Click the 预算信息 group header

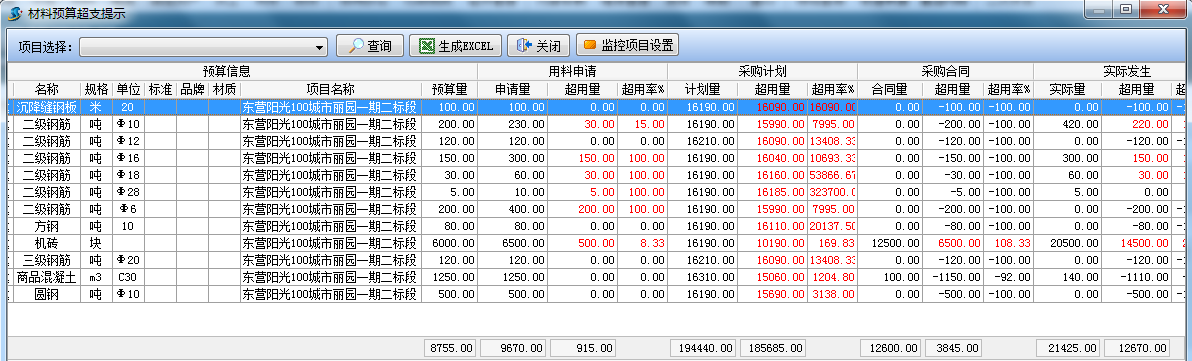point(227,72)
